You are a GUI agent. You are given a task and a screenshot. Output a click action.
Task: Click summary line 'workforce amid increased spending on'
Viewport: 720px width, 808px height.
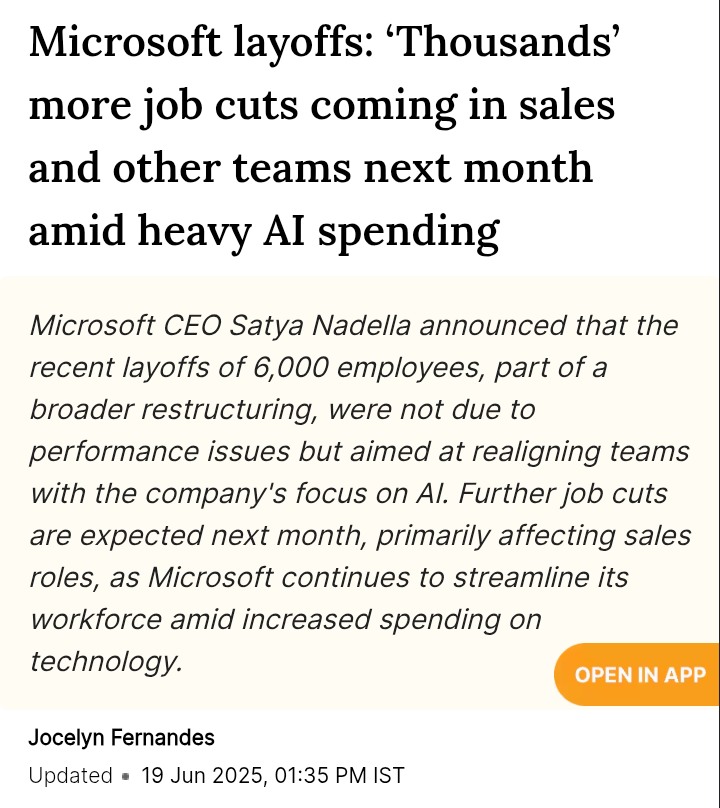(286, 620)
